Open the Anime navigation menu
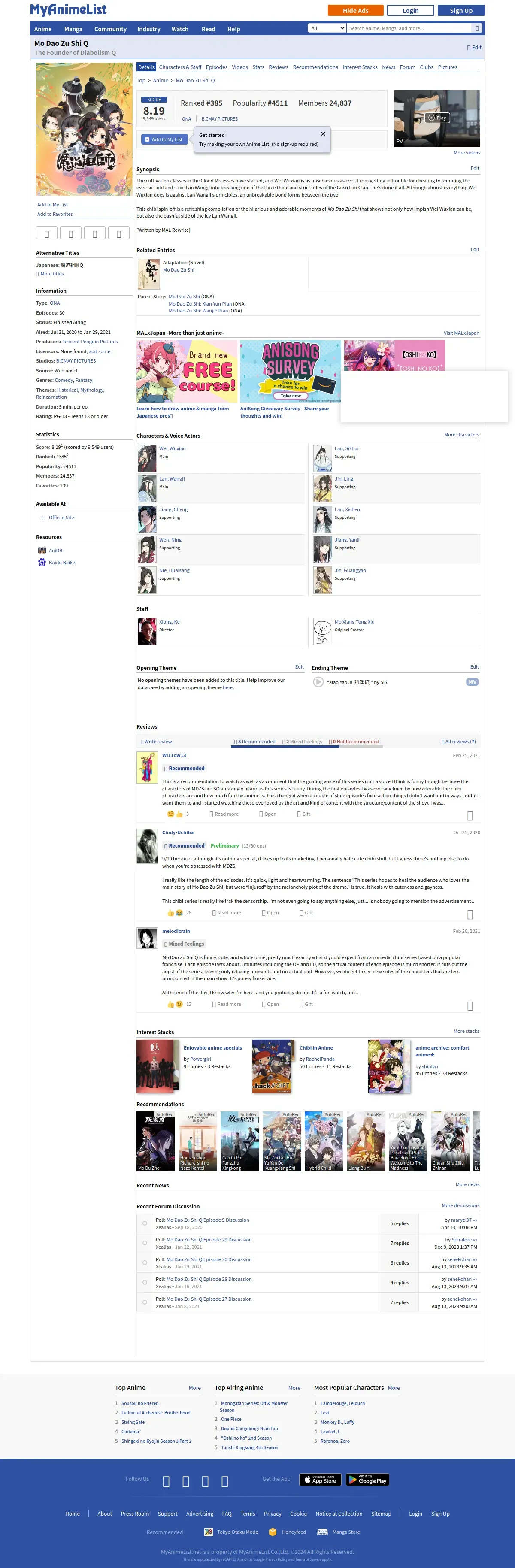 (43, 29)
